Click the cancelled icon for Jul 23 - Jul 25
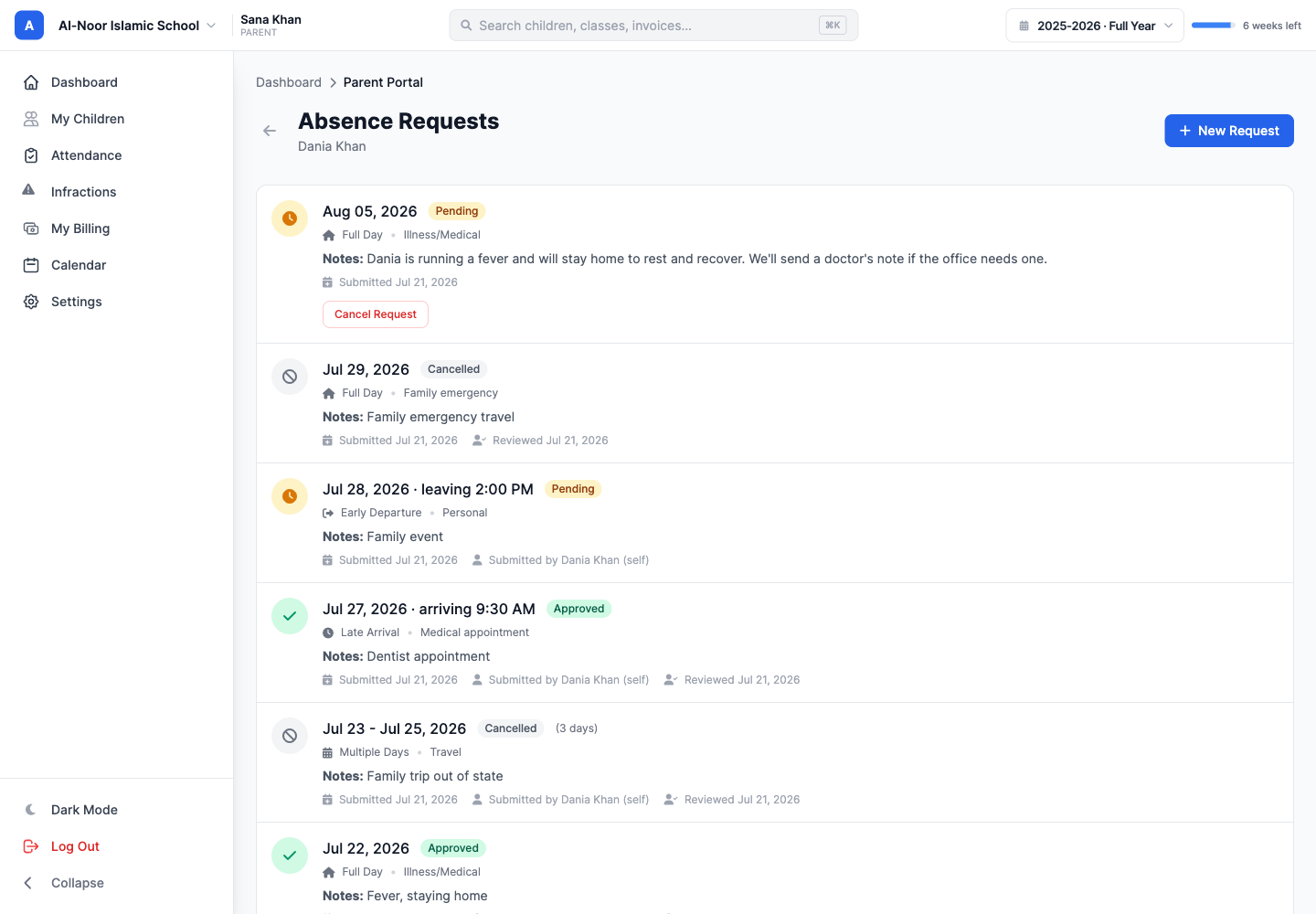 (290, 736)
